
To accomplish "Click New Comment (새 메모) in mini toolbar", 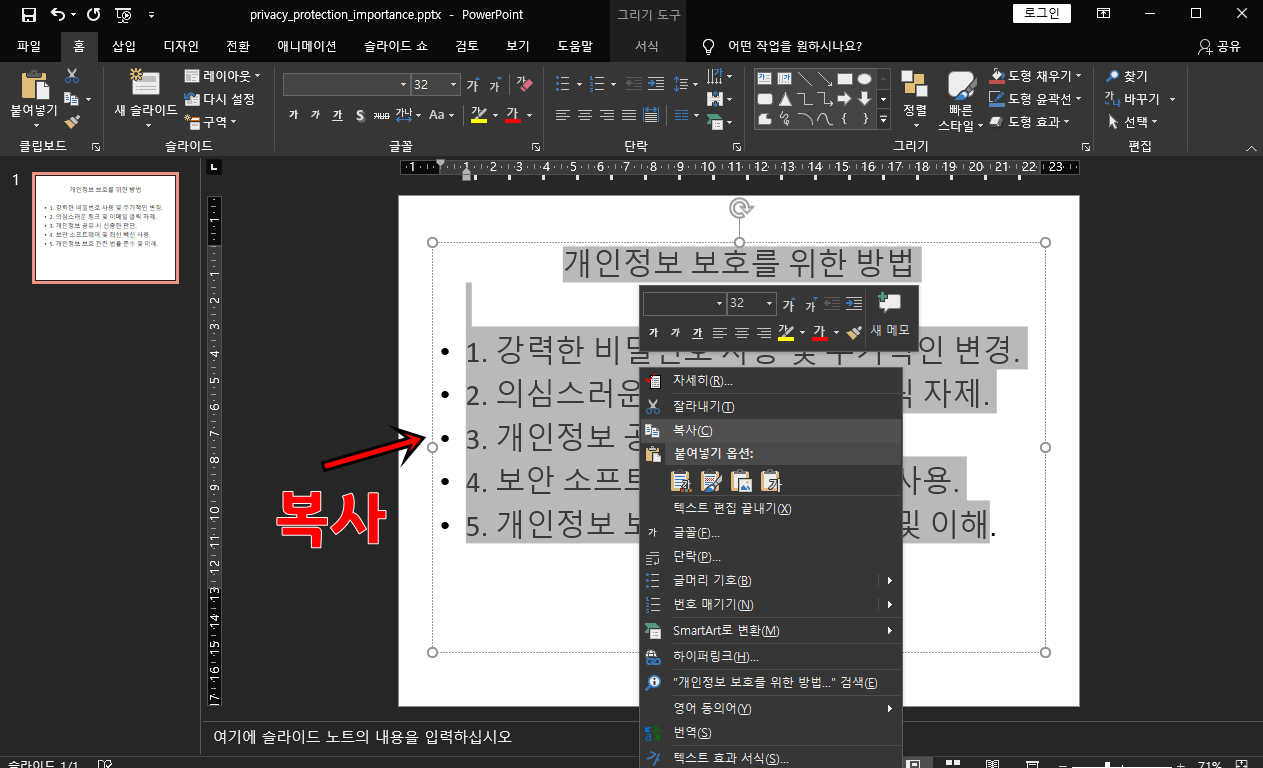I will 889,314.
